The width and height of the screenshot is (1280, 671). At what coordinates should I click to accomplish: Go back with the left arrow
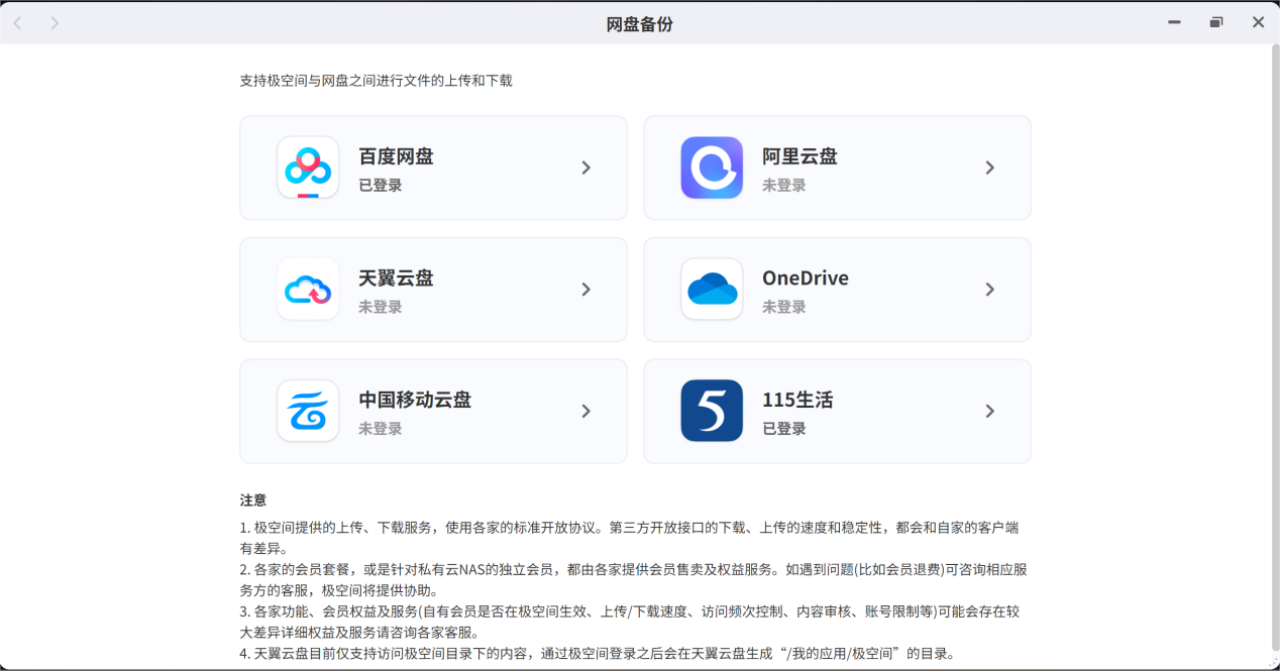(17, 22)
